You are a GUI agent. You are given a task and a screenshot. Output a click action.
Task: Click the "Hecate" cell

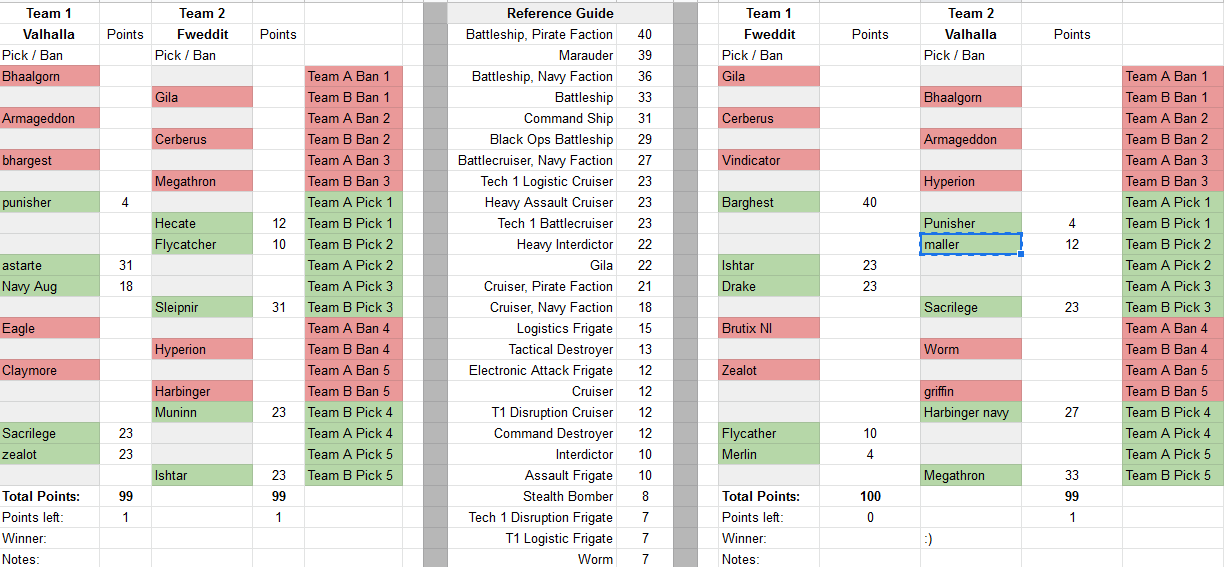201,223
